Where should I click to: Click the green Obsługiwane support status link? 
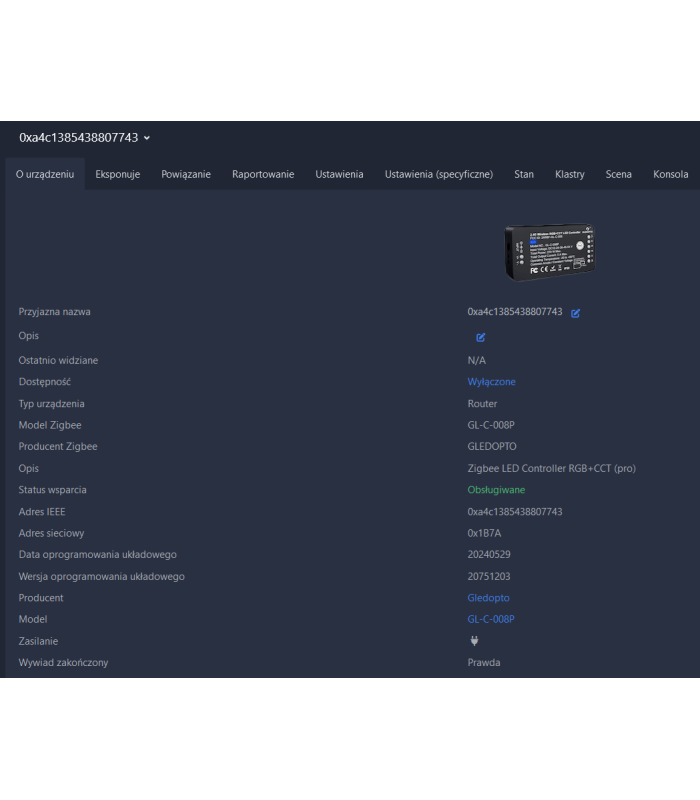pyautogui.click(x=496, y=490)
